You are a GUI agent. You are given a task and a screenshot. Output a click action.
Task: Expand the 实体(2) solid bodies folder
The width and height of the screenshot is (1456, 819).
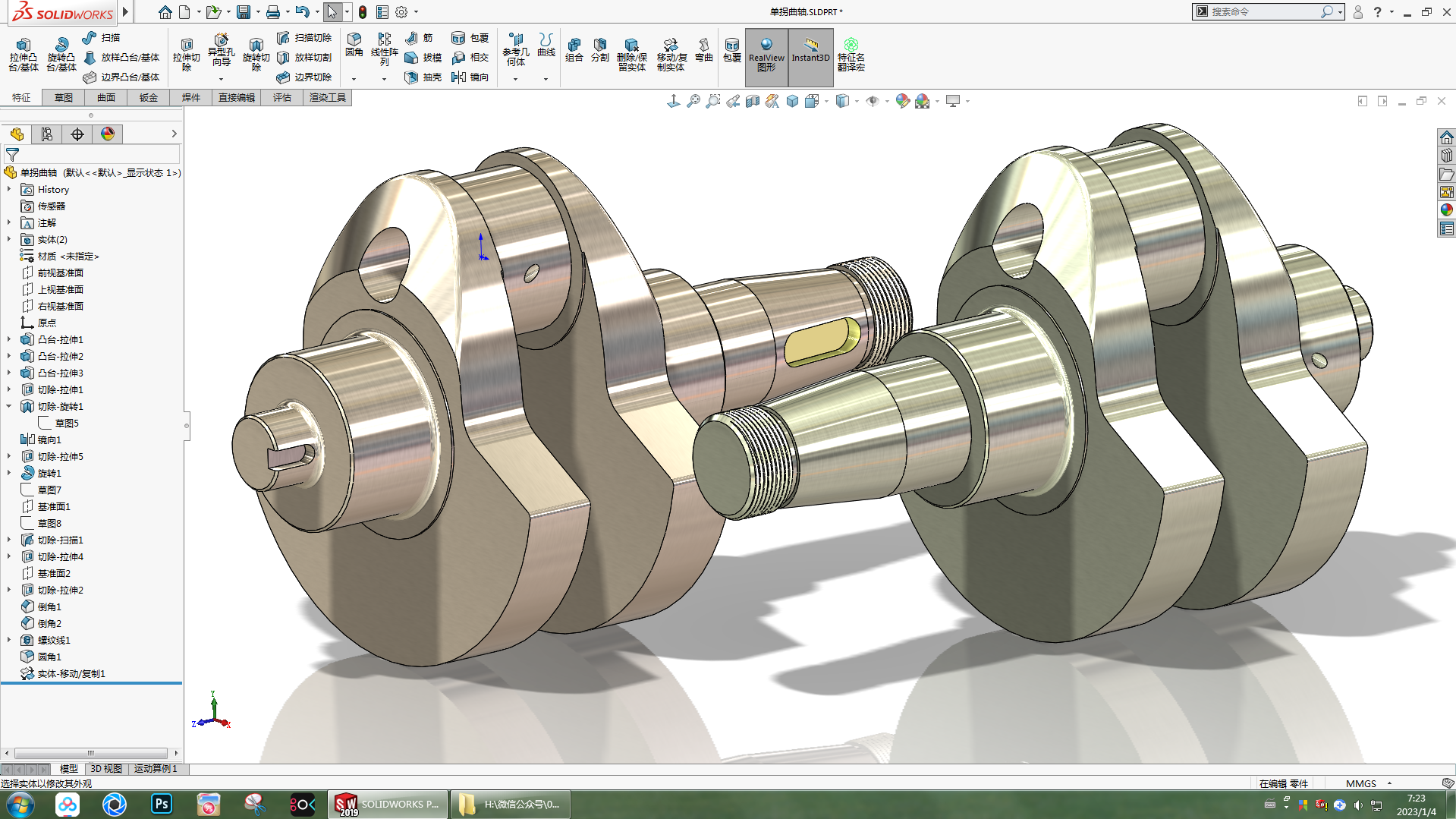[x=9, y=239]
